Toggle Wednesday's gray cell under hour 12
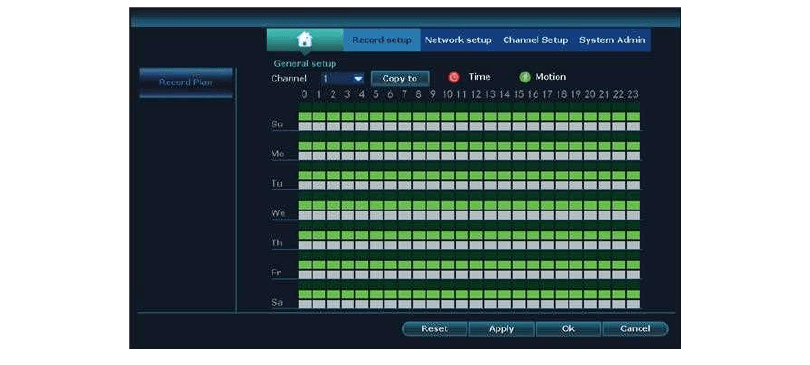 [476, 215]
